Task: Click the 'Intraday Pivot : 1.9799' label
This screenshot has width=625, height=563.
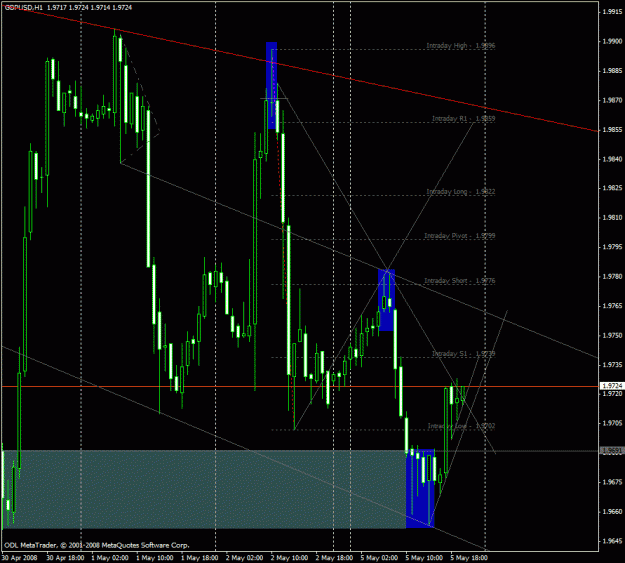Action: [x=459, y=236]
